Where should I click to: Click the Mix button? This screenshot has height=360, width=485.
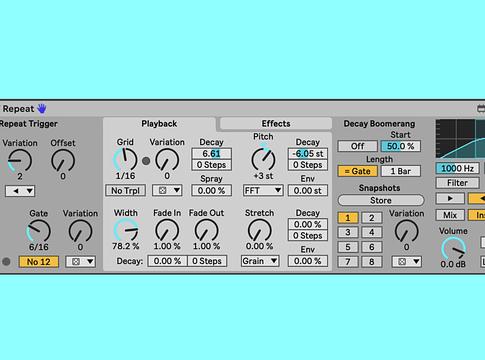click(x=450, y=215)
